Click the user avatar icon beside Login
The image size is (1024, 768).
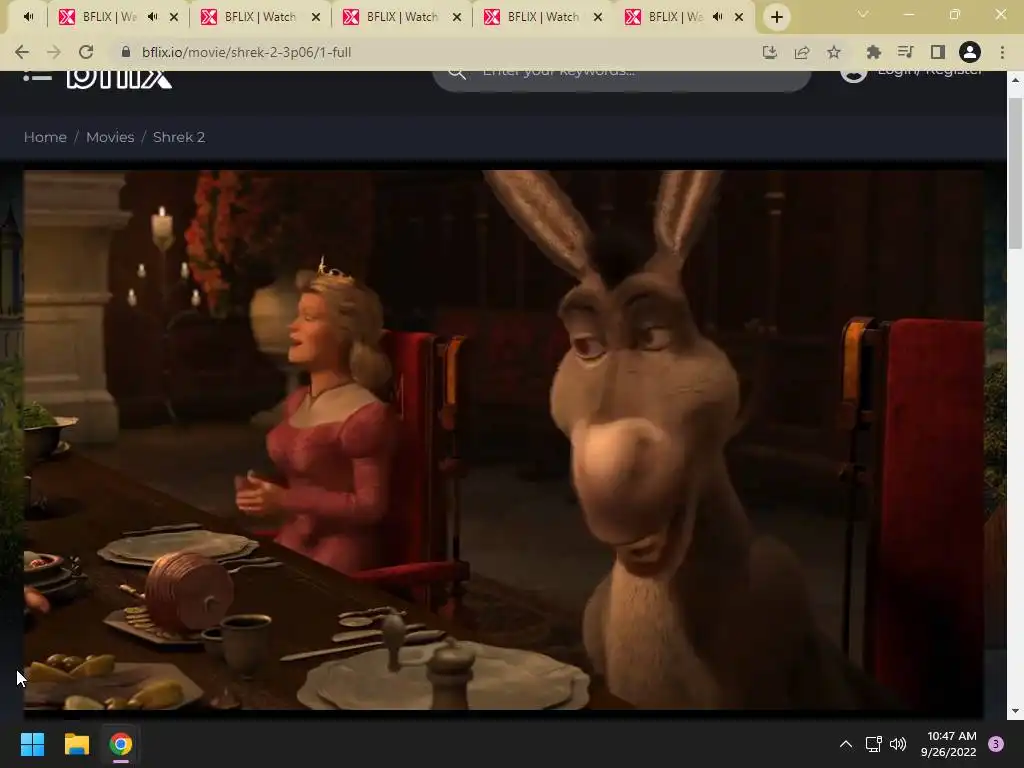pos(853,76)
